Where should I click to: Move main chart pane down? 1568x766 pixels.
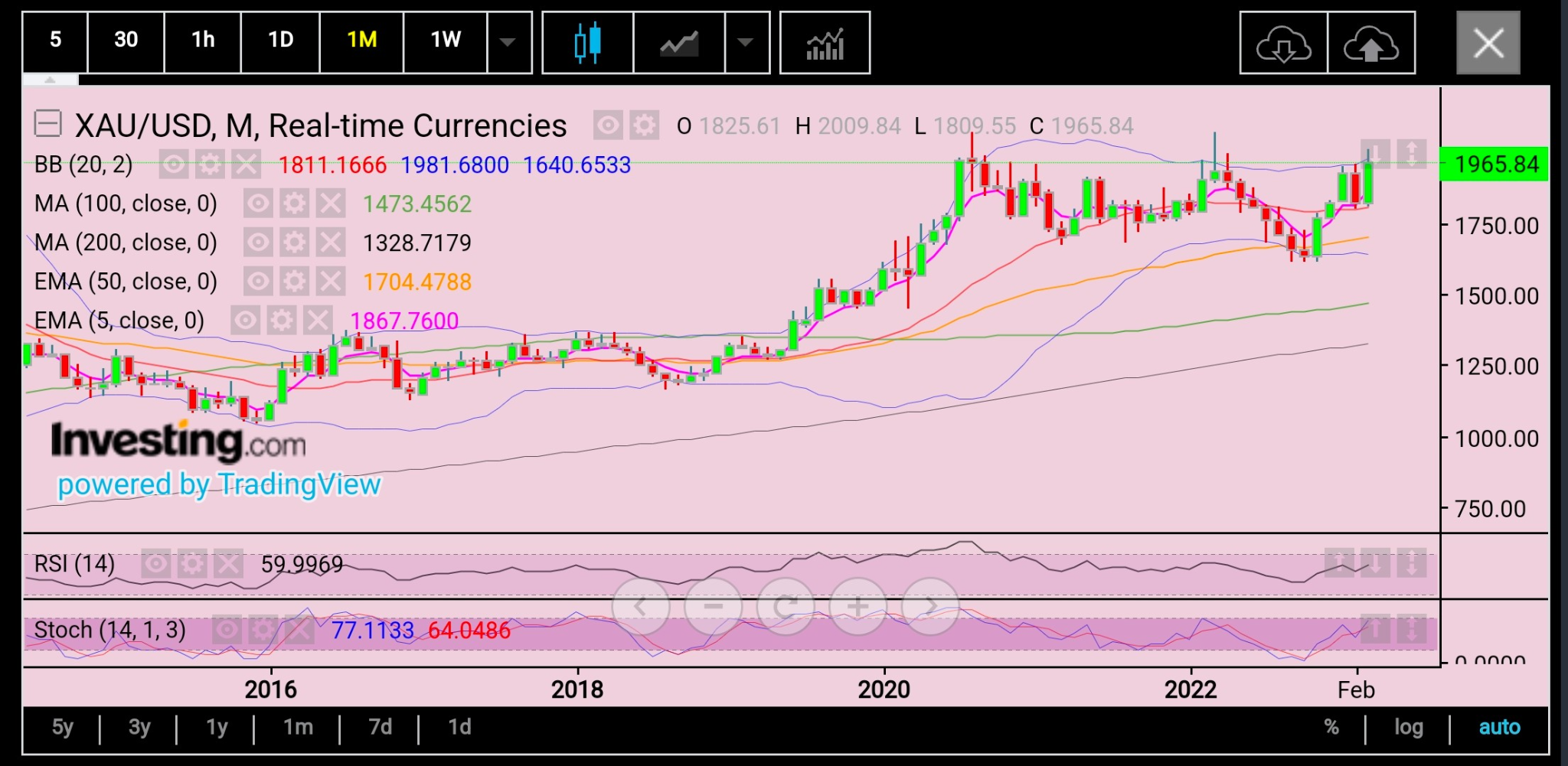[x=1375, y=154]
